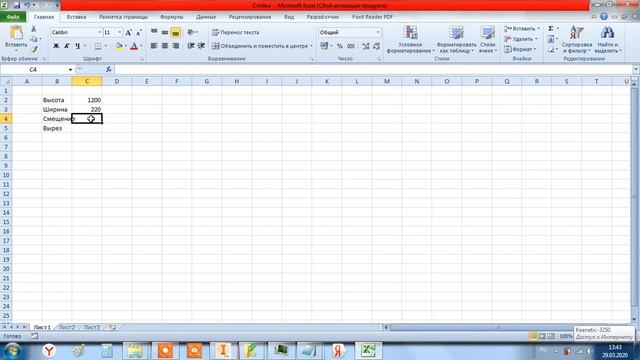Click the Save icon in quick access toolbar
This screenshot has width=640, height=360.
click(x=17, y=5)
